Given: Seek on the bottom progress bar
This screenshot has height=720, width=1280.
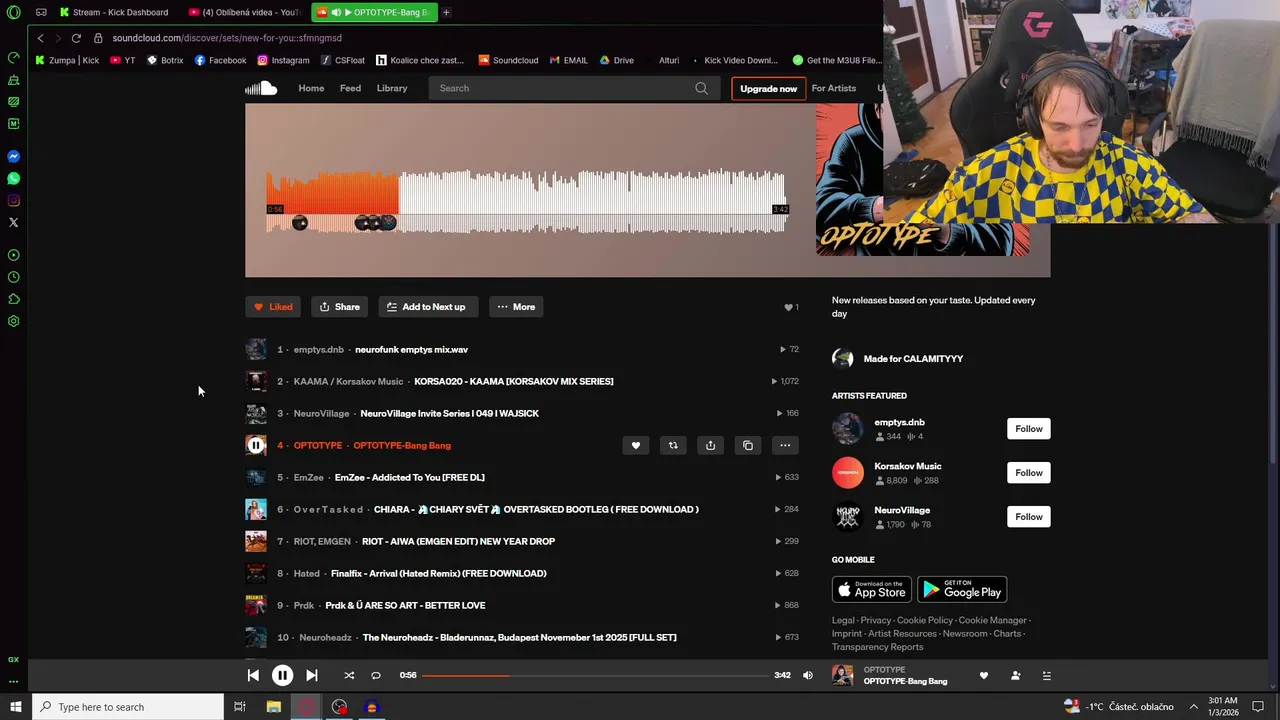Looking at the screenshot, I should click(596, 675).
